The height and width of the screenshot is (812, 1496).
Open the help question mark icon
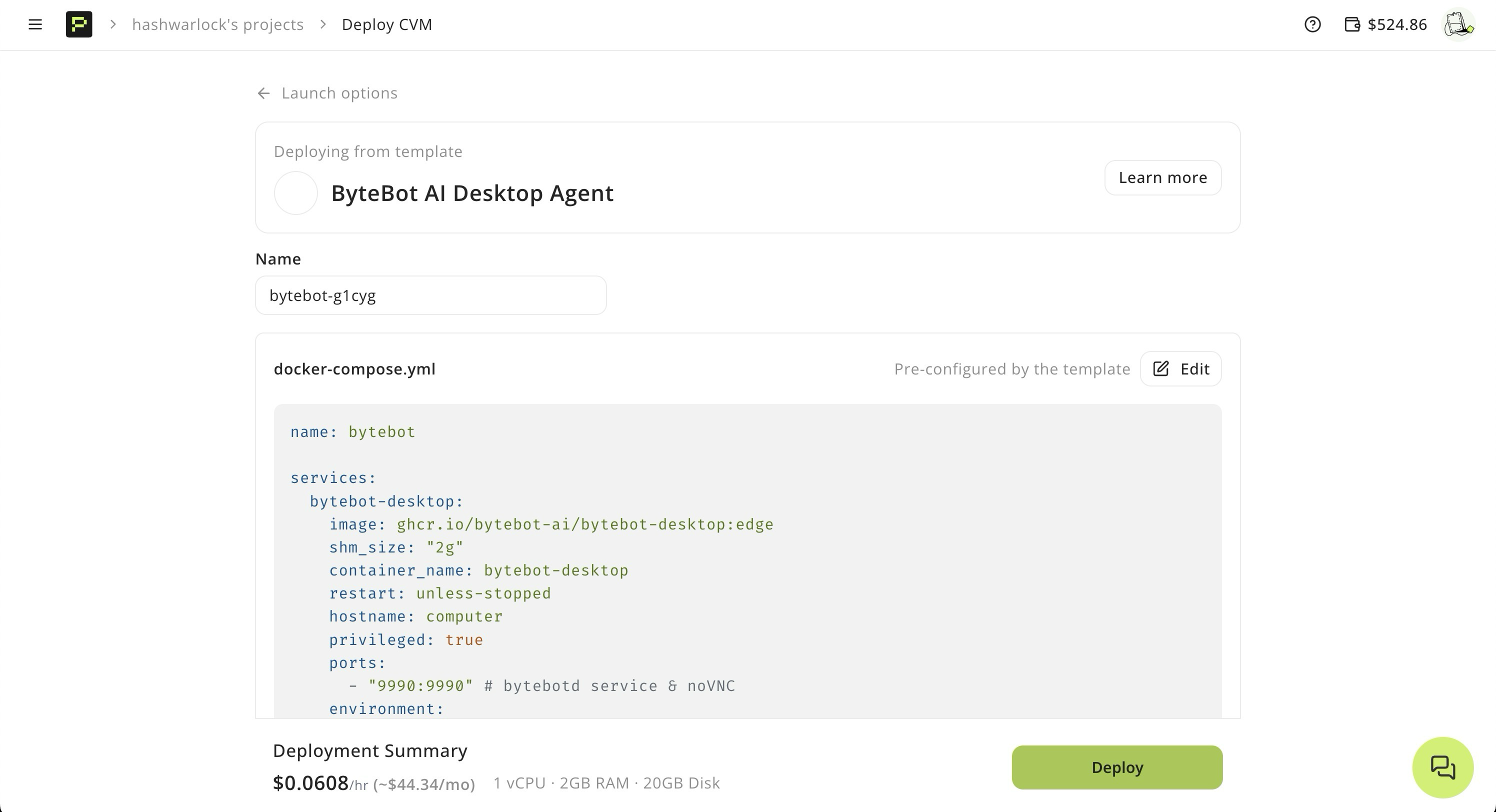(x=1312, y=24)
